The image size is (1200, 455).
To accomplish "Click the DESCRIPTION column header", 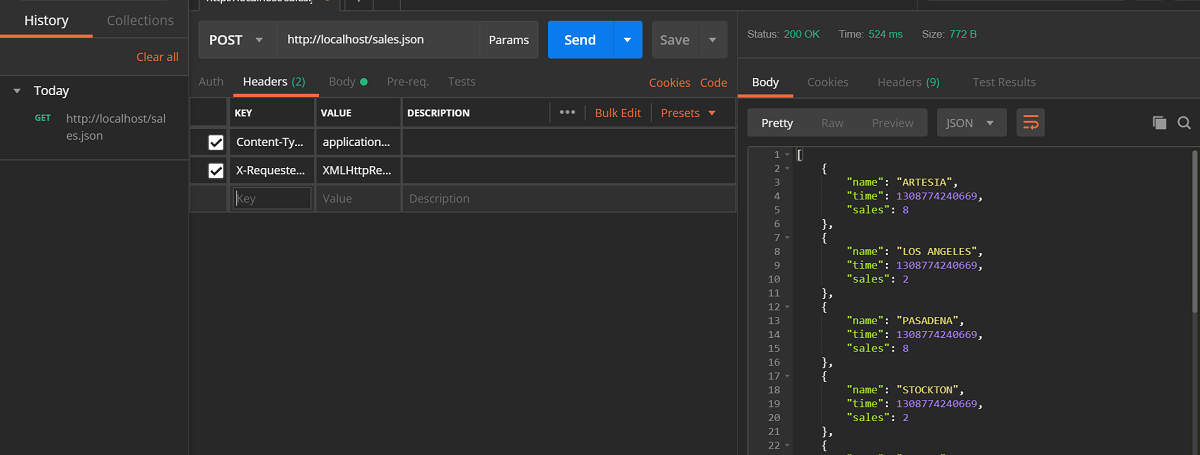I will 438,113.
